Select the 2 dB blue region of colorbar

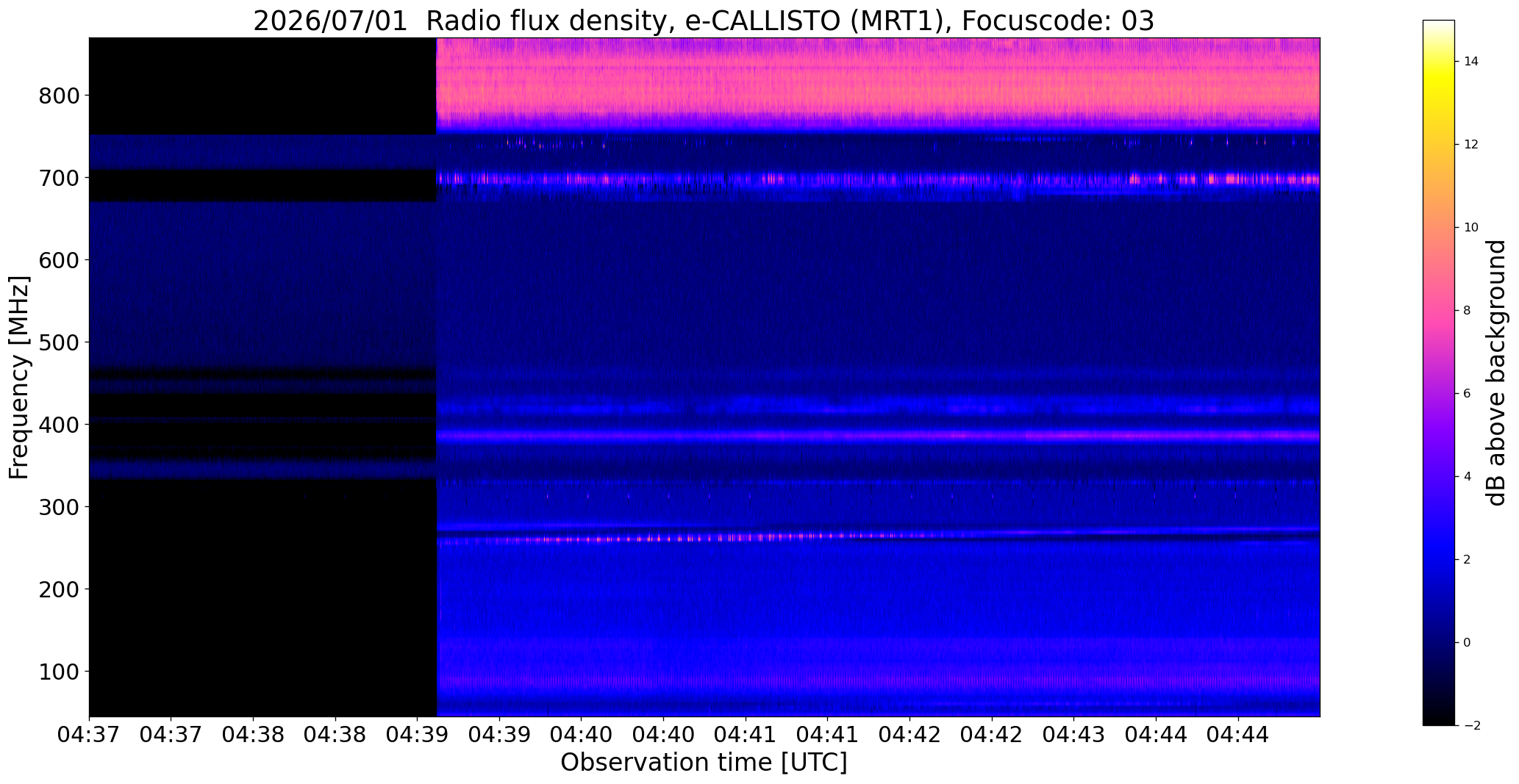1439,559
